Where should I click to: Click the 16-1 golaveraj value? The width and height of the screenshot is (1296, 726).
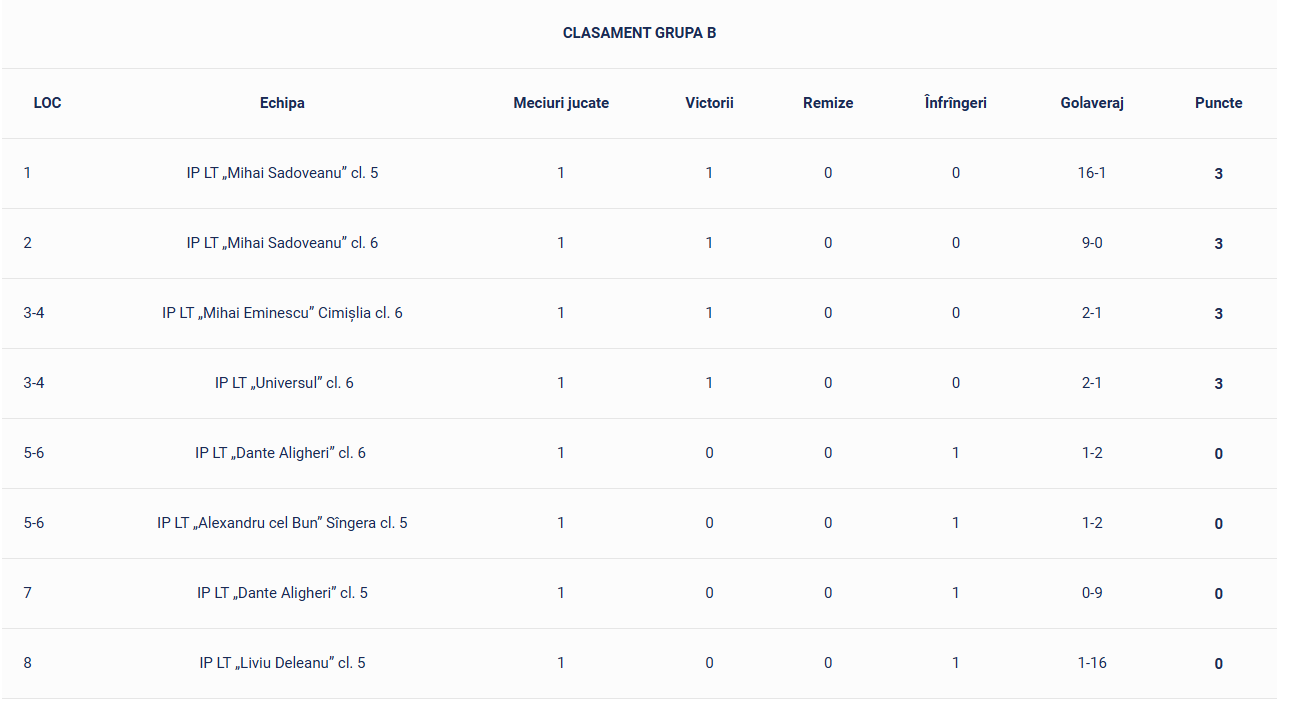[x=1092, y=173]
